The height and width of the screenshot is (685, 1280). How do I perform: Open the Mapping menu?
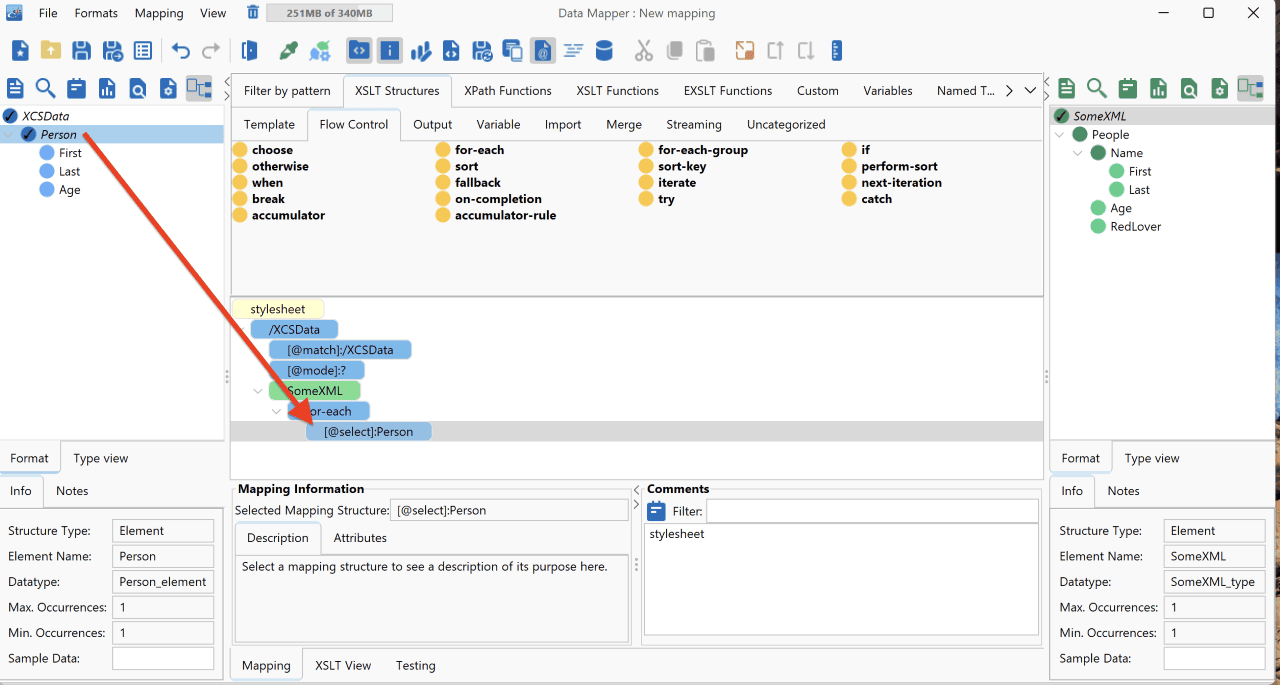[159, 13]
